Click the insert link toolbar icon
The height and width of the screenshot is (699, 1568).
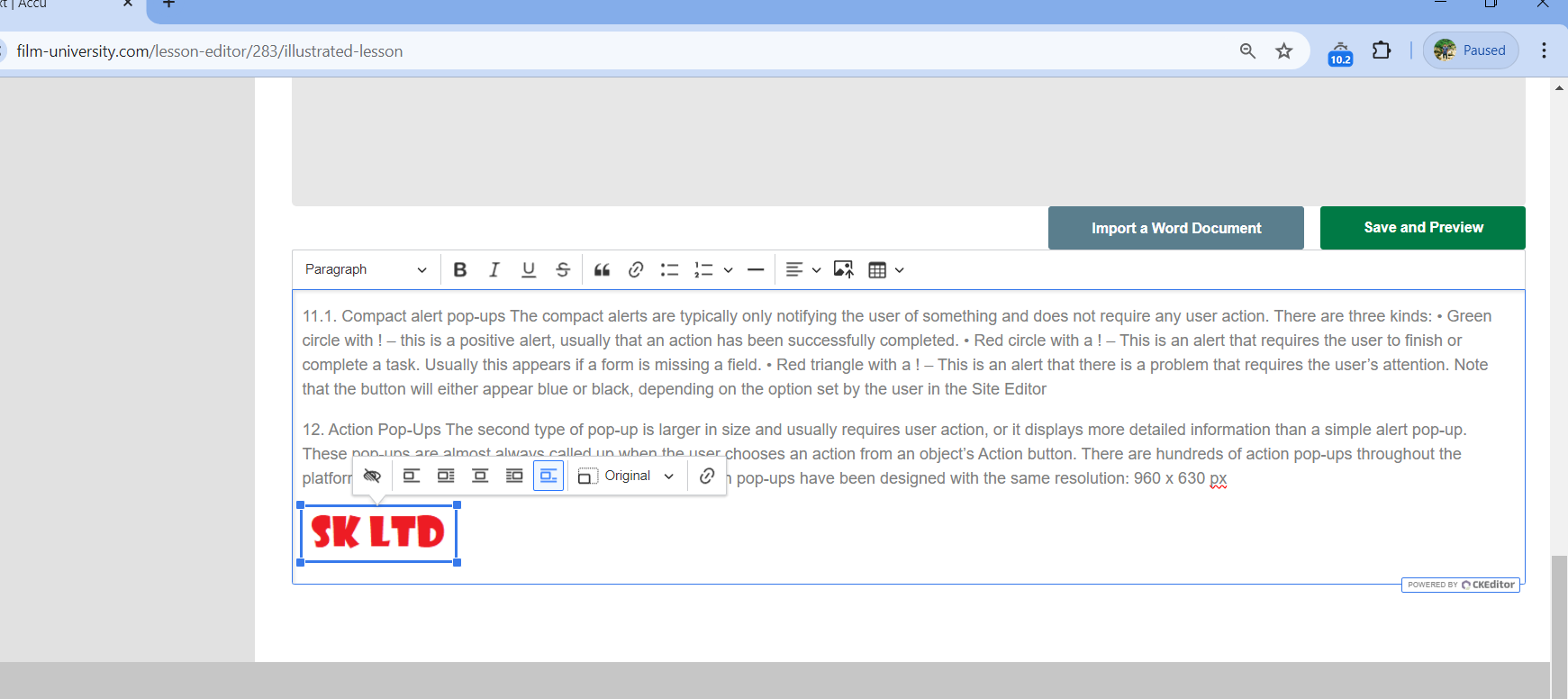pos(636,269)
